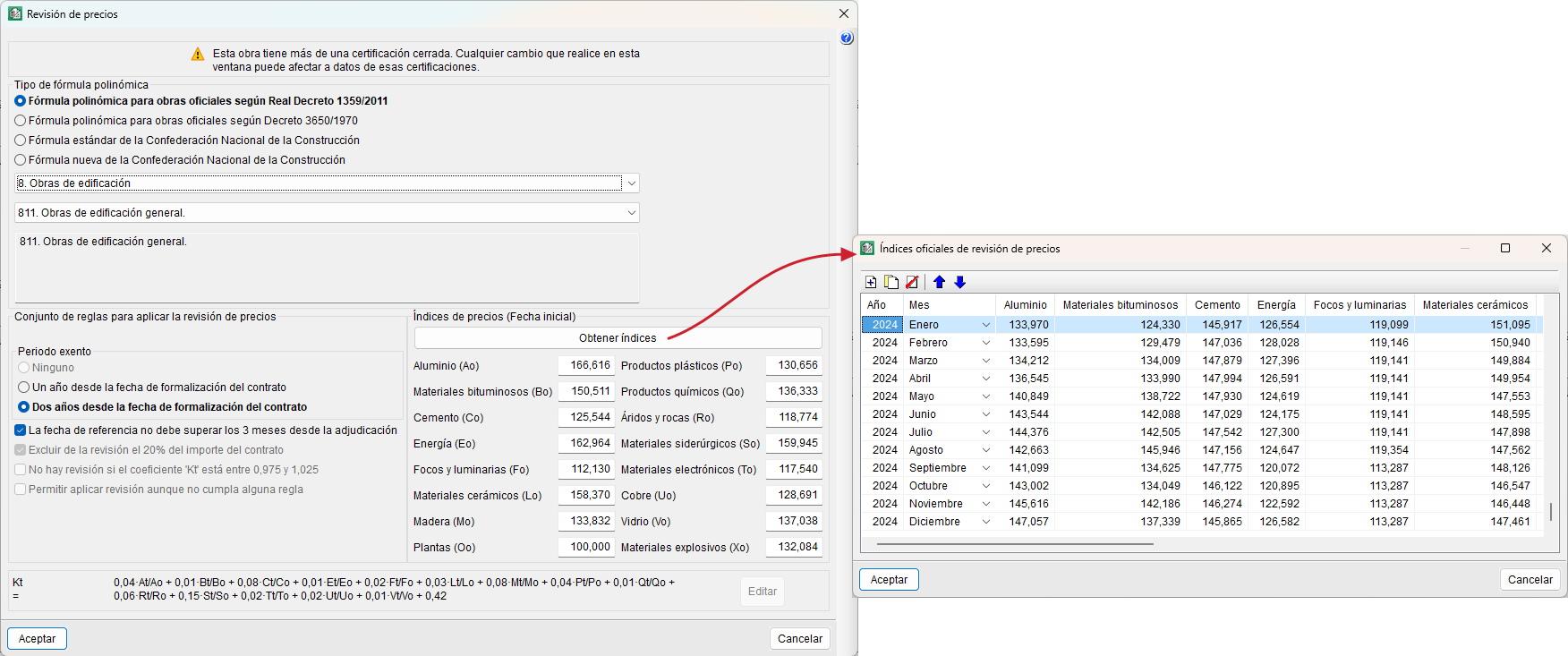
Task: Toggle 'Excluir de la revisión el 20%' checkbox
Action: pyautogui.click(x=21, y=450)
